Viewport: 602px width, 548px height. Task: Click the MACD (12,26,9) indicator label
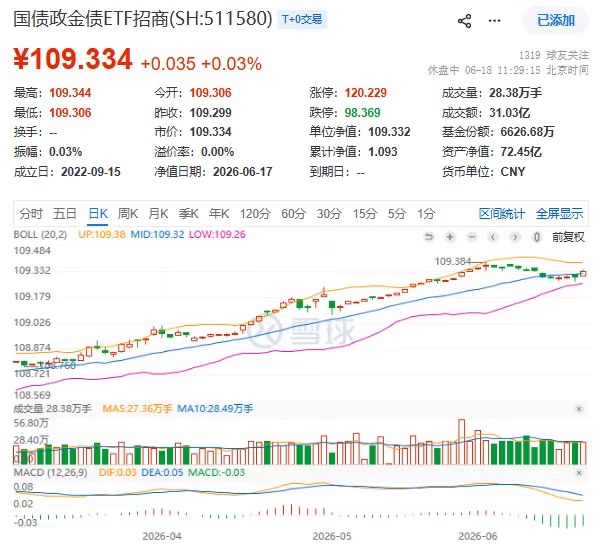tap(50, 472)
